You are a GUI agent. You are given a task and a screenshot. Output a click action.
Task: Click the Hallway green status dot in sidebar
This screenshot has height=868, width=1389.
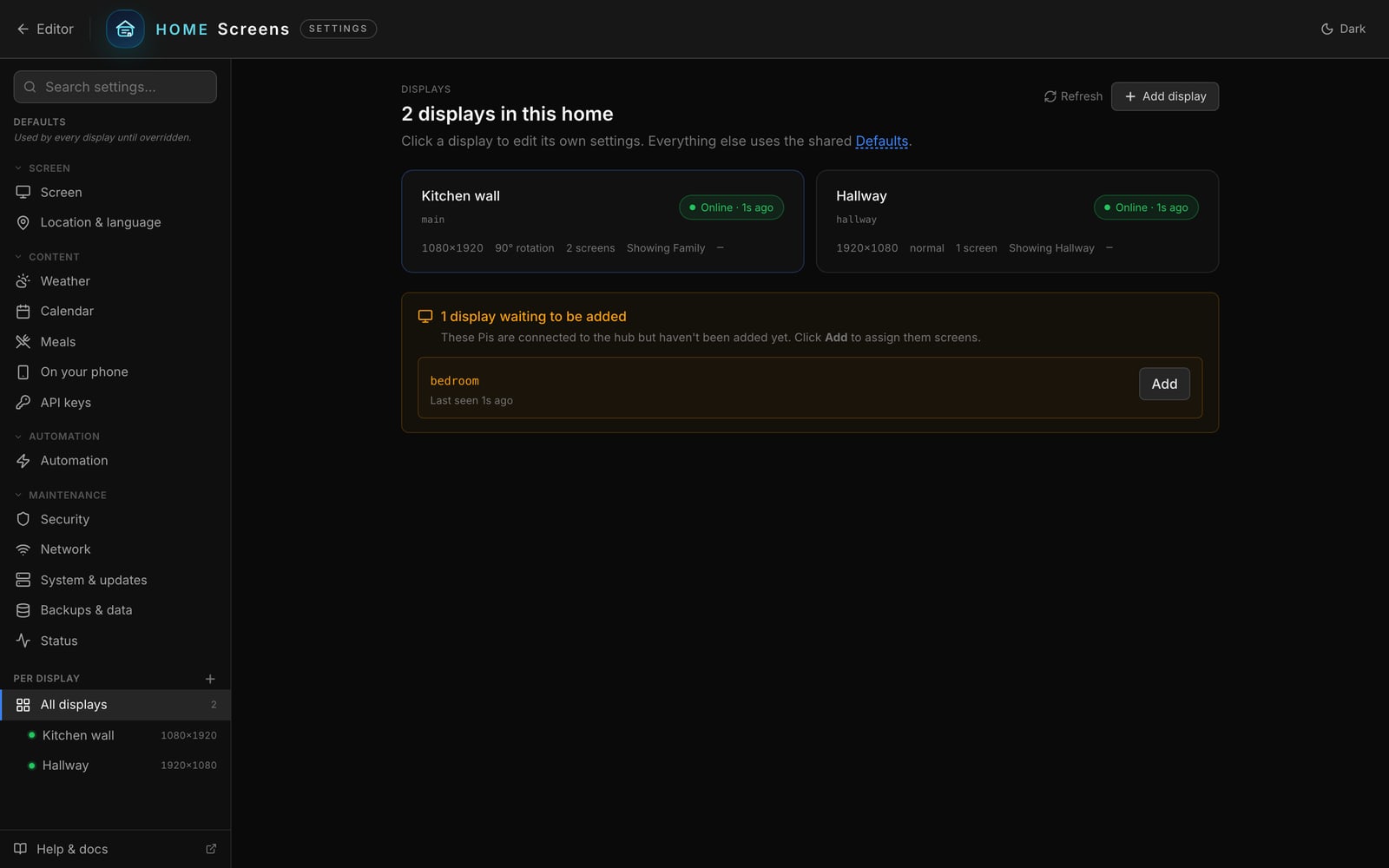click(x=32, y=766)
